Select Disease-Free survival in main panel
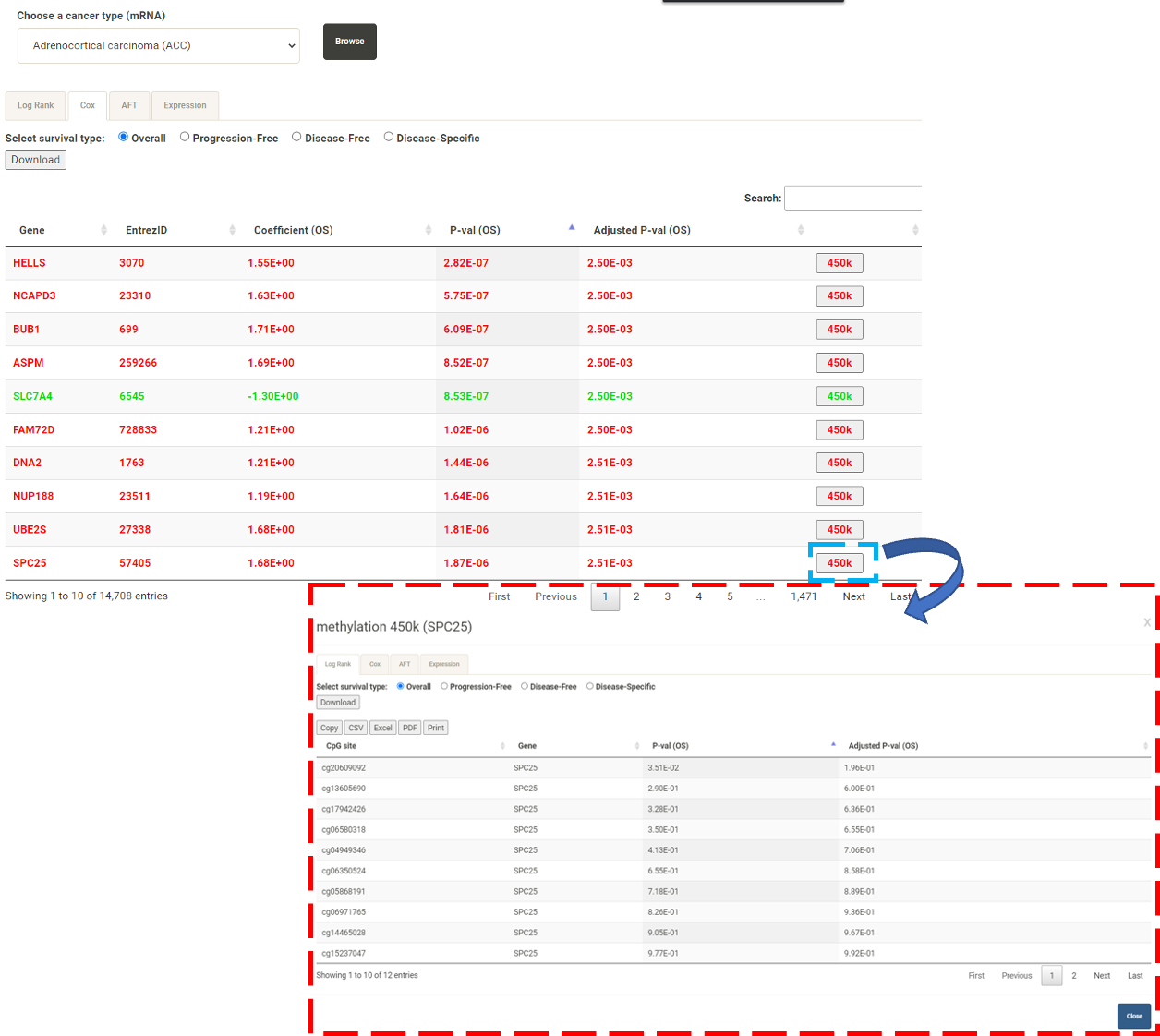This screenshot has height=1036, width=1160. 296,137
